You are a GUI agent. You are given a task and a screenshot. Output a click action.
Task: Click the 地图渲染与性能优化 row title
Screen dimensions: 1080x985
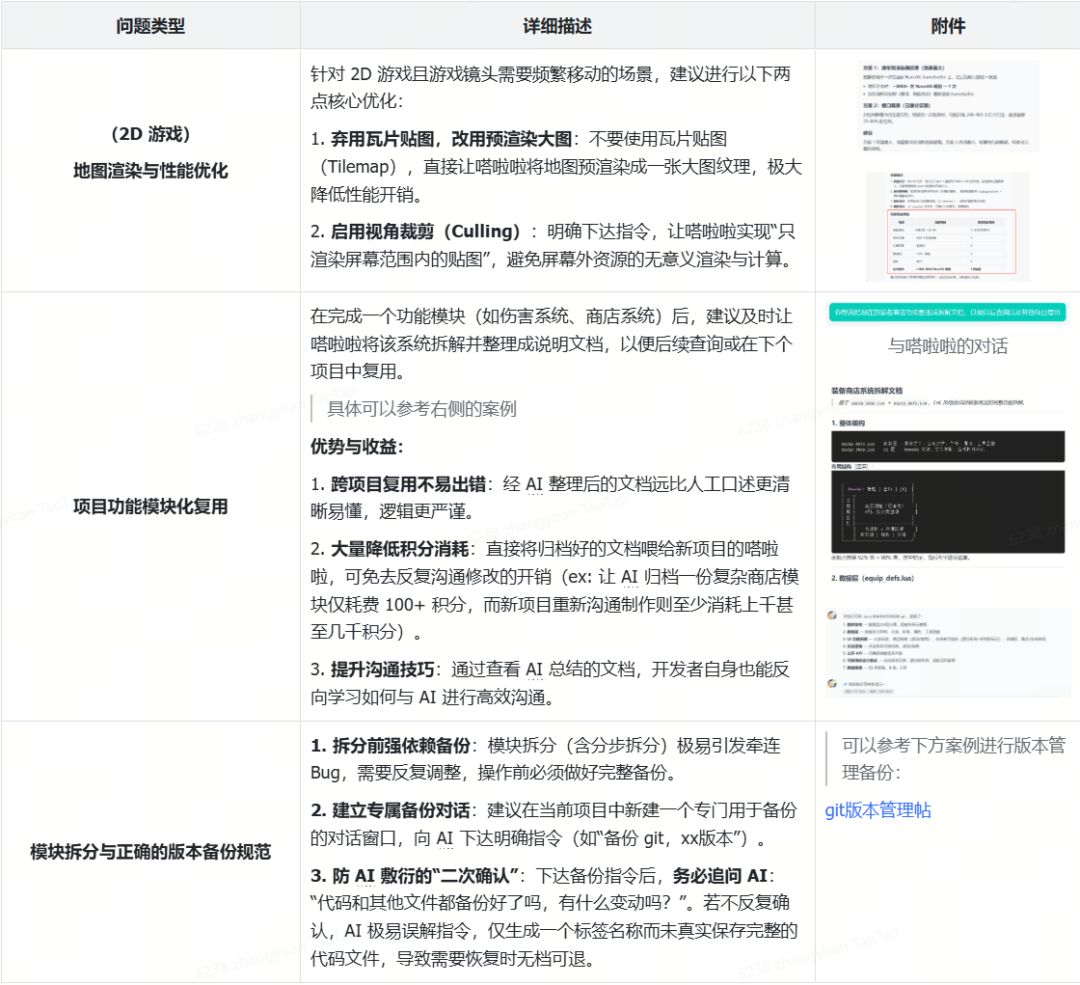coord(150,171)
